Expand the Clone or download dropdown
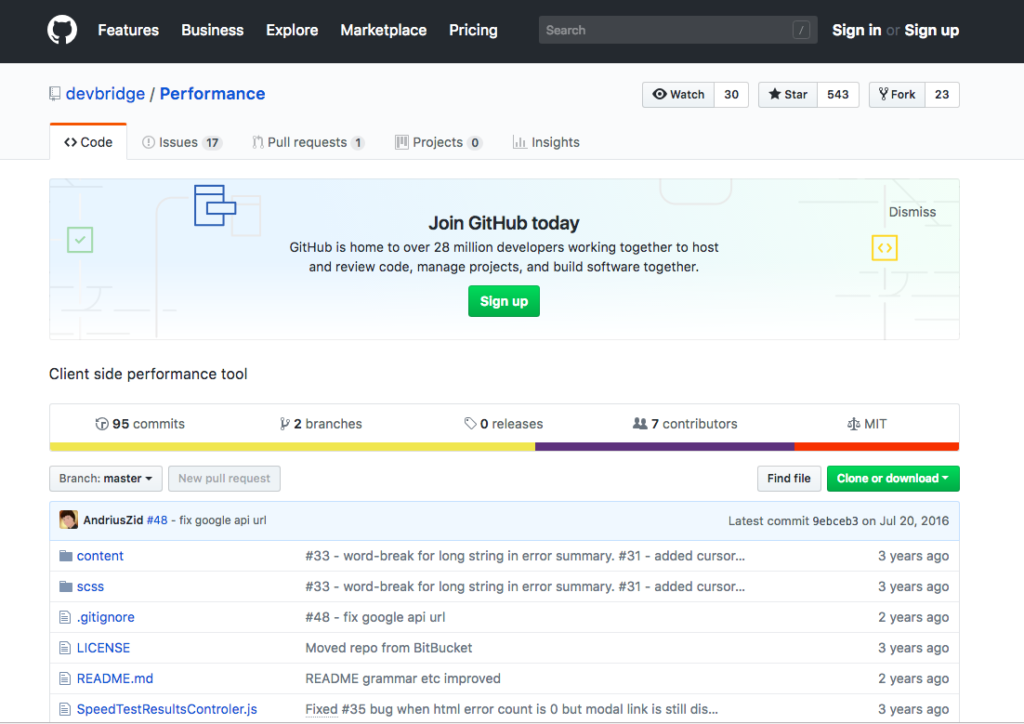The width and height of the screenshot is (1024, 724). pyautogui.click(x=893, y=479)
